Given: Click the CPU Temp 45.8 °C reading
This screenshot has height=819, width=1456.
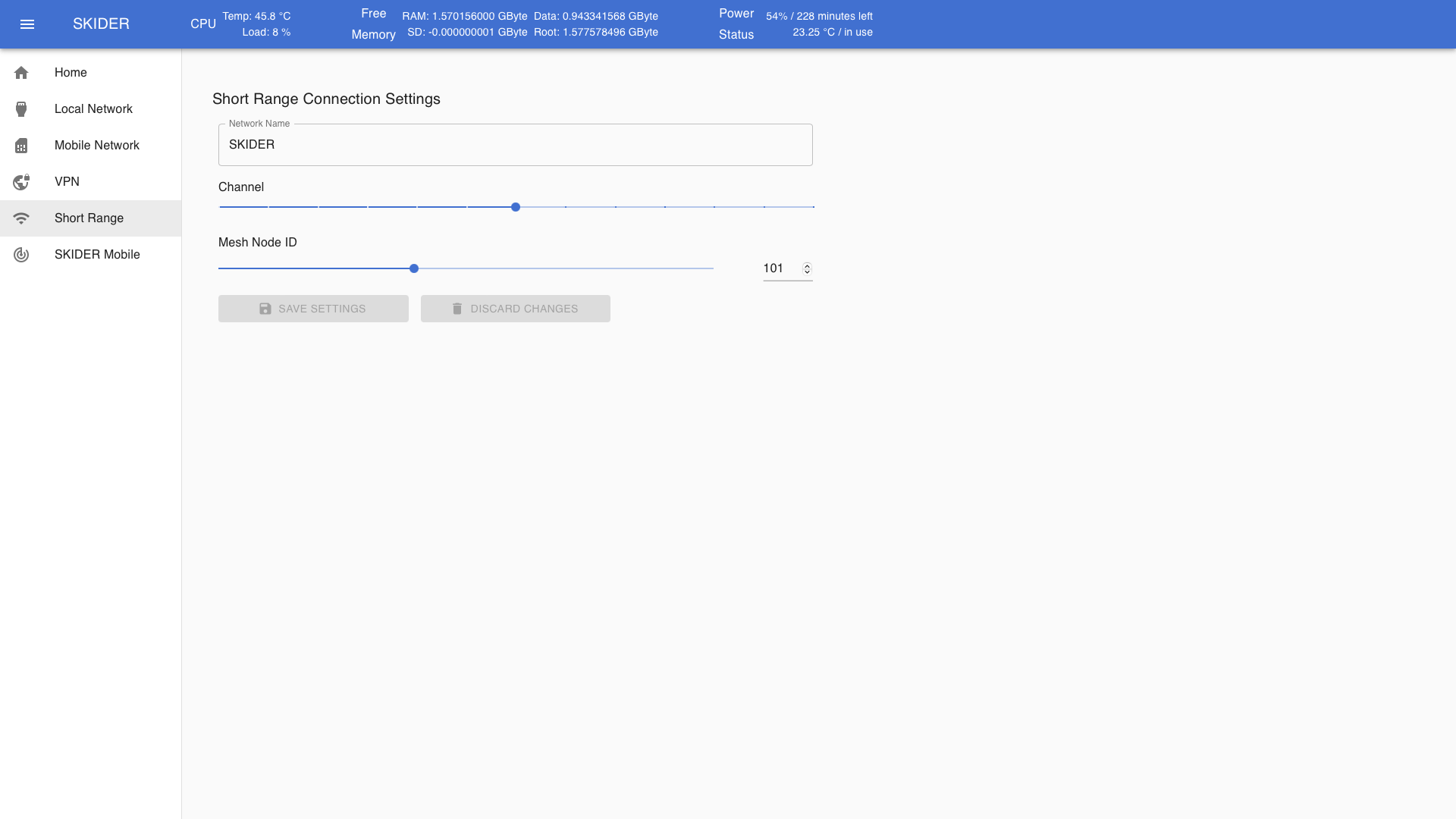Looking at the screenshot, I should [x=256, y=16].
